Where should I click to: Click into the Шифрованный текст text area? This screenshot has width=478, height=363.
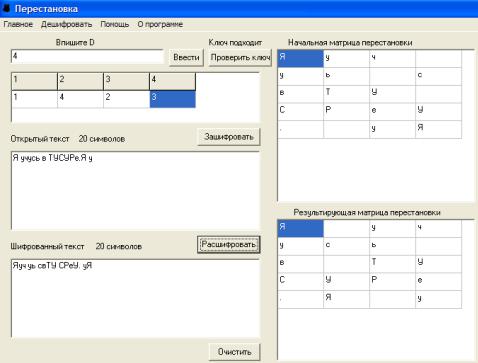[135, 298]
